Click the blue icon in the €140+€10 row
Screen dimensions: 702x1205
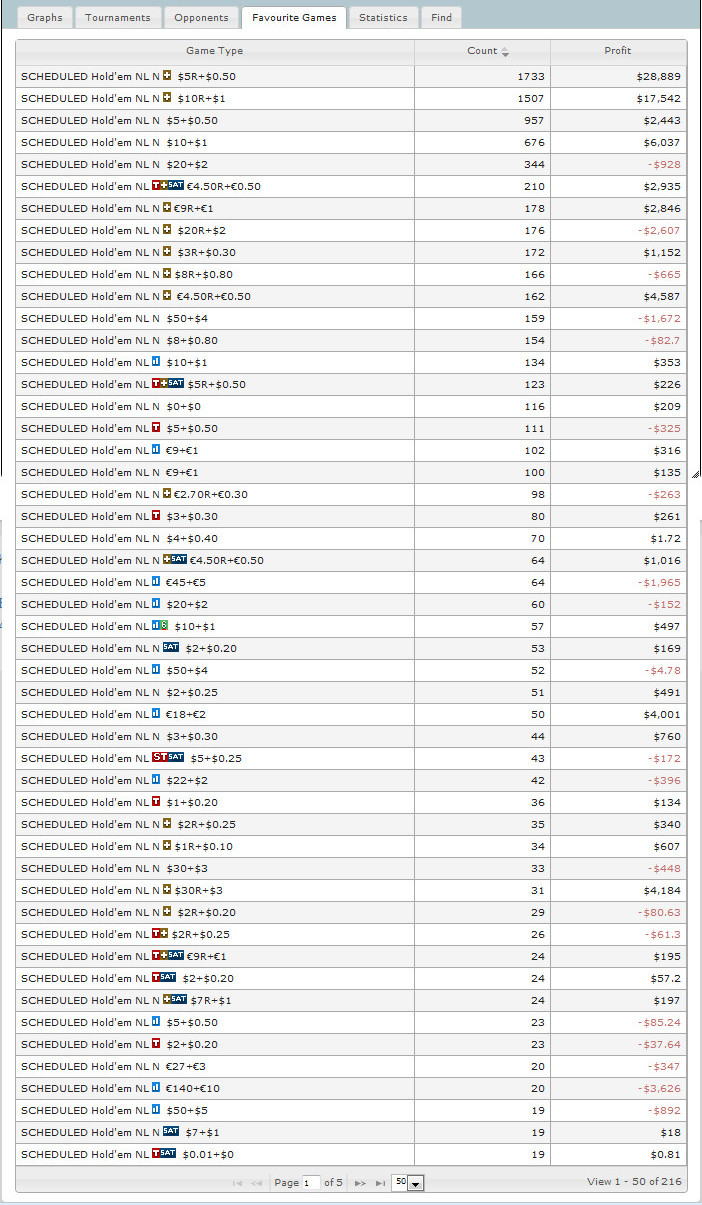pyautogui.click(x=156, y=1088)
